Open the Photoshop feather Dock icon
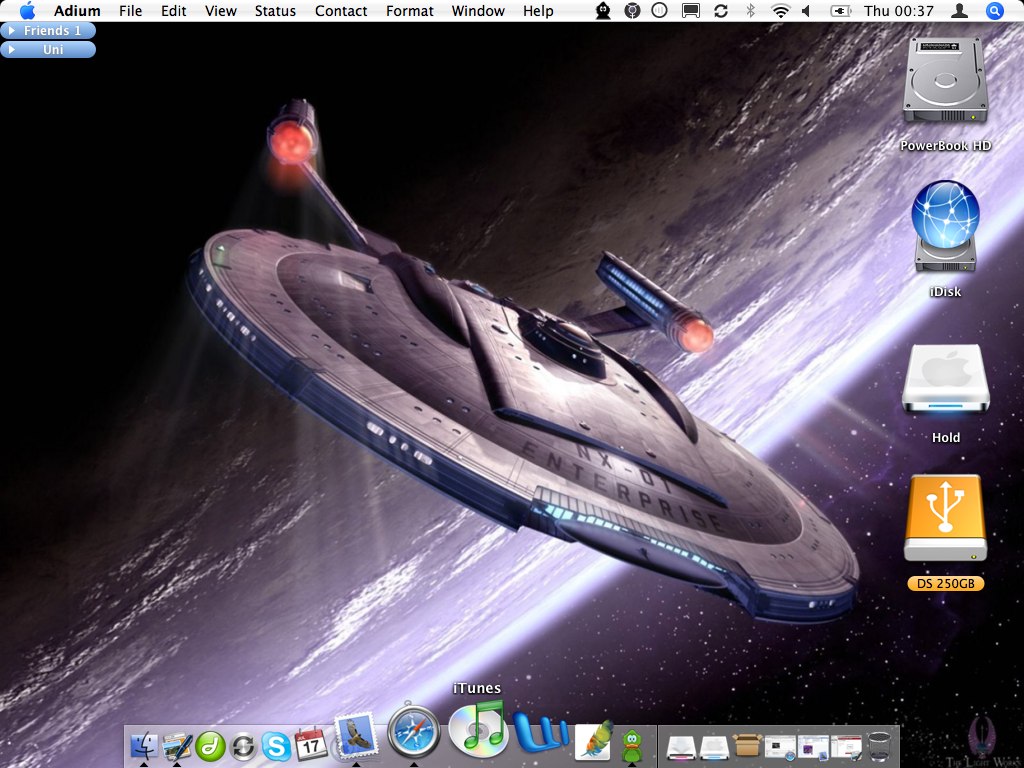Image resolution: width=1024 pixels, height=768 pixels. tap(594, 741)
